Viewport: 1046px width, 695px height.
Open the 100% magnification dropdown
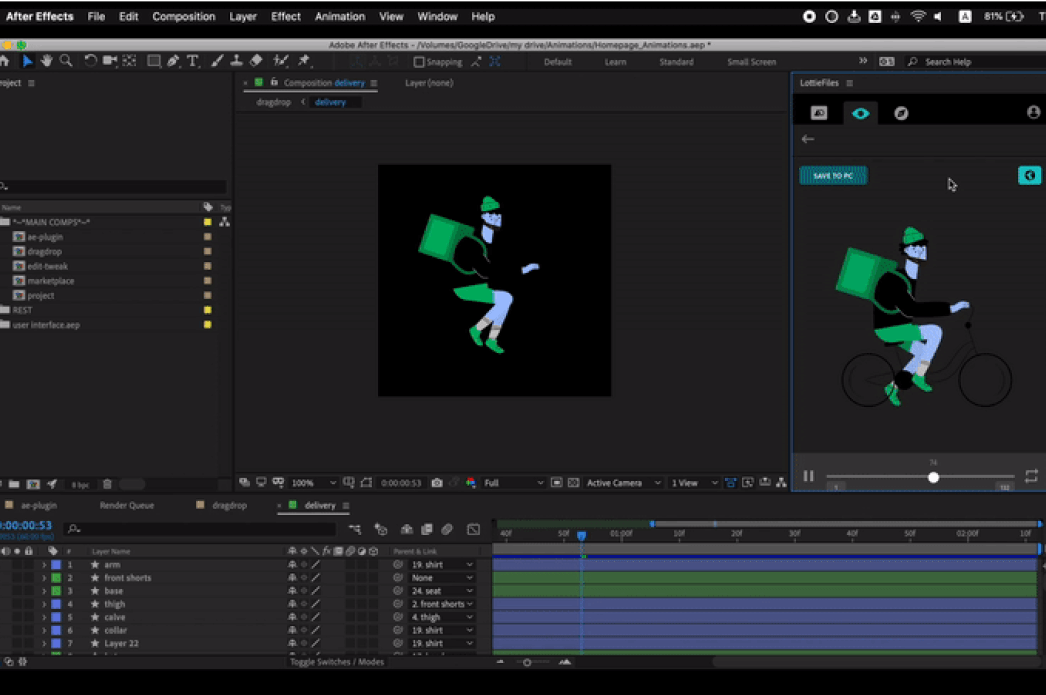pos(314,482)
